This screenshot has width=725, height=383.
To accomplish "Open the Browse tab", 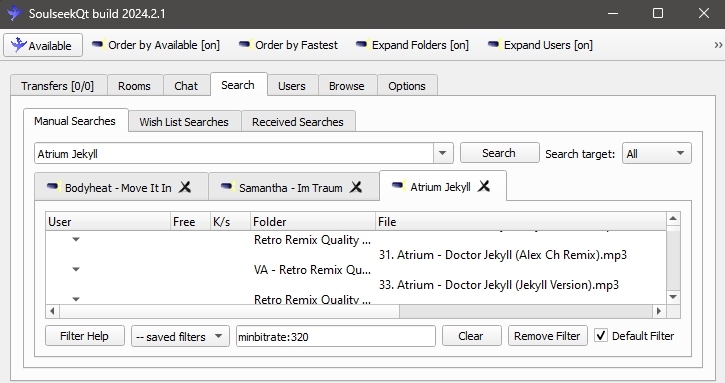I will pos(347,86).
